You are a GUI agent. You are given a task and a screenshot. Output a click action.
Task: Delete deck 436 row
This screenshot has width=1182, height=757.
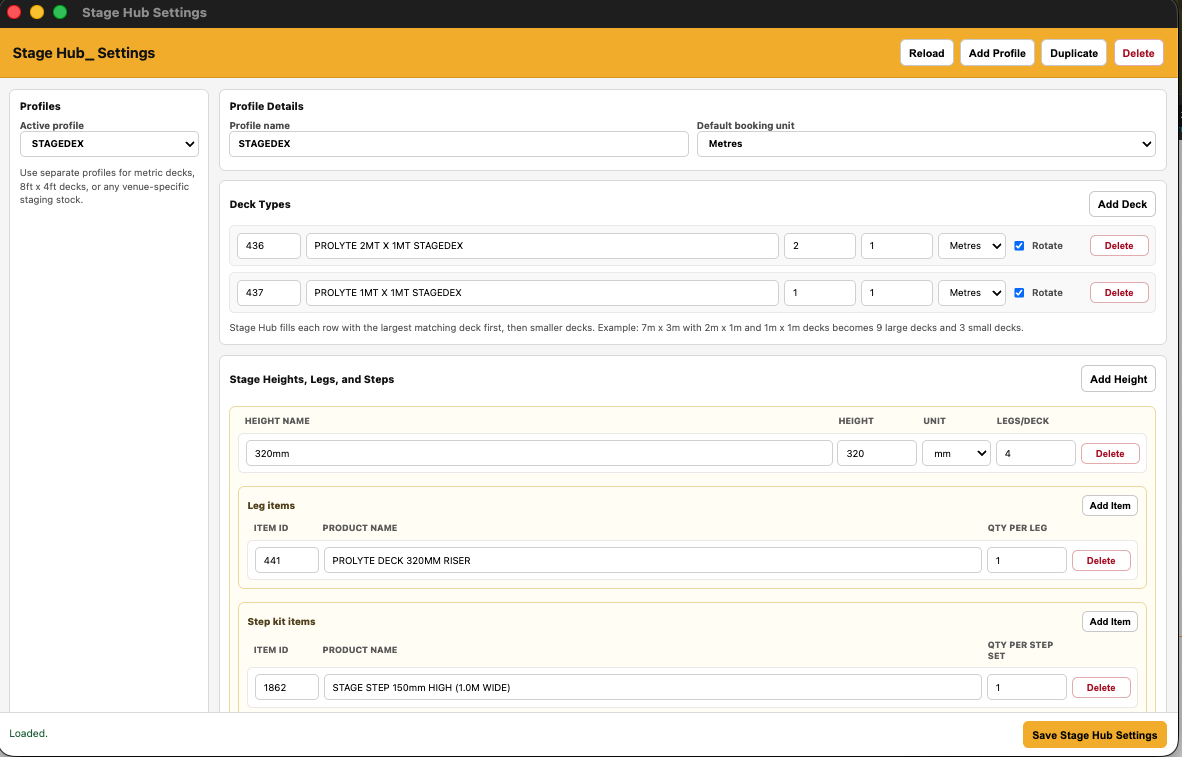click(x=1119, y=246)
